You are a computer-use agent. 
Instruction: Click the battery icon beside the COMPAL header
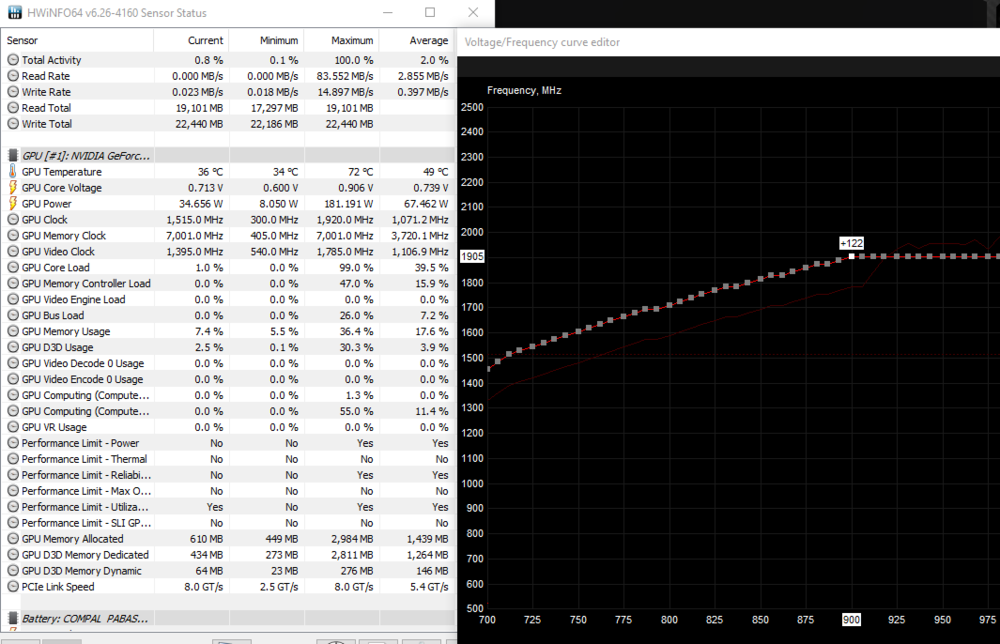pyautogui.click(x=13, y=619)
